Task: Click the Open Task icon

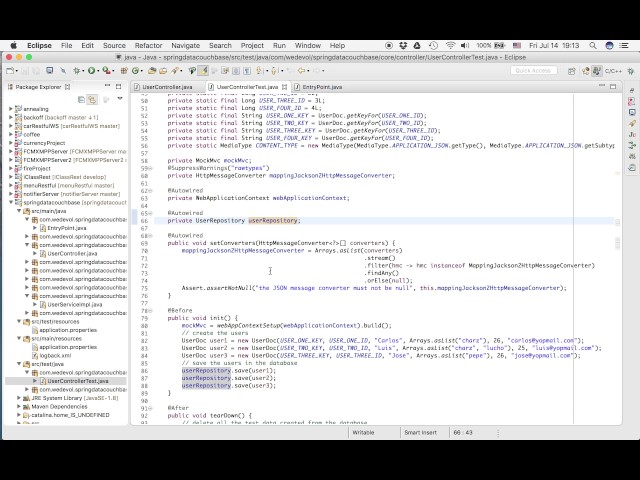Action: (x=163, y=71)
